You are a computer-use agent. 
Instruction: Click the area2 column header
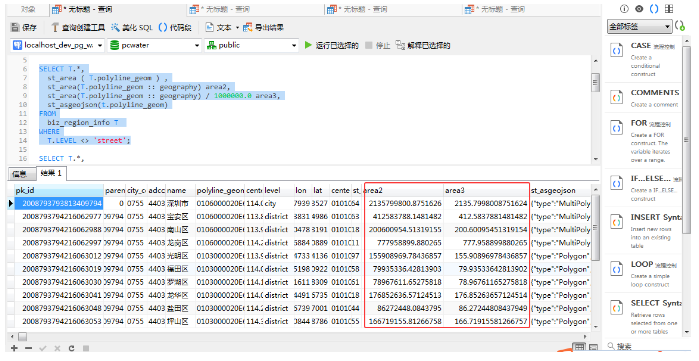click(403, 190)
